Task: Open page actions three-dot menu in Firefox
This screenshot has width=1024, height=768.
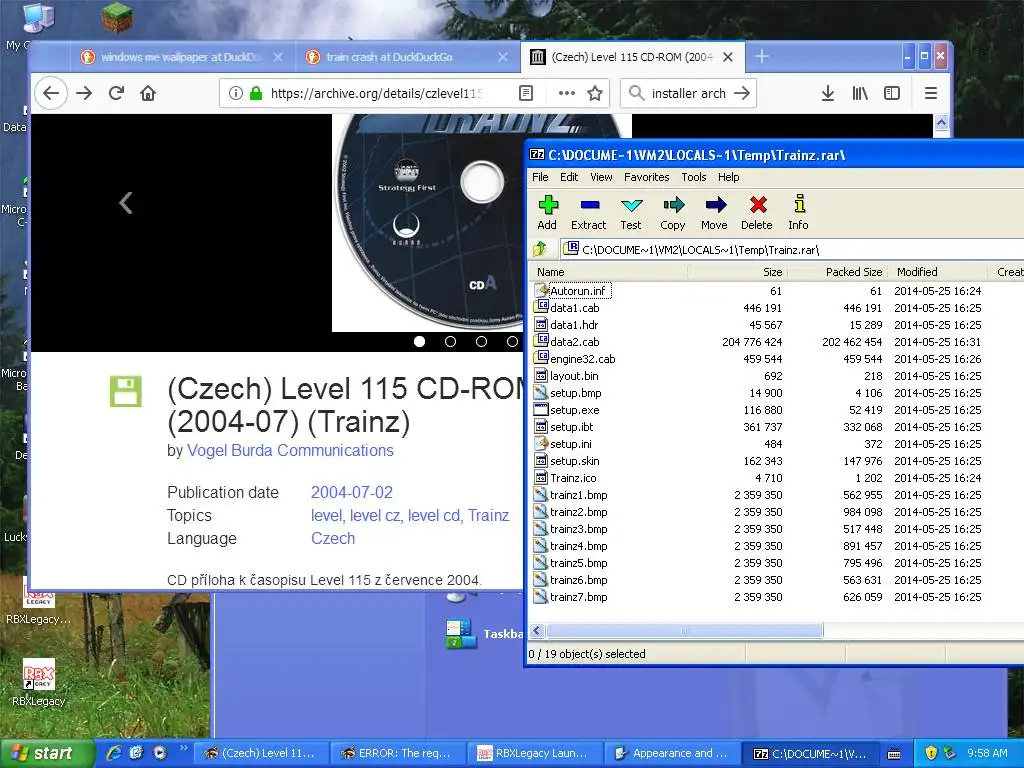Action: [567, 93]
